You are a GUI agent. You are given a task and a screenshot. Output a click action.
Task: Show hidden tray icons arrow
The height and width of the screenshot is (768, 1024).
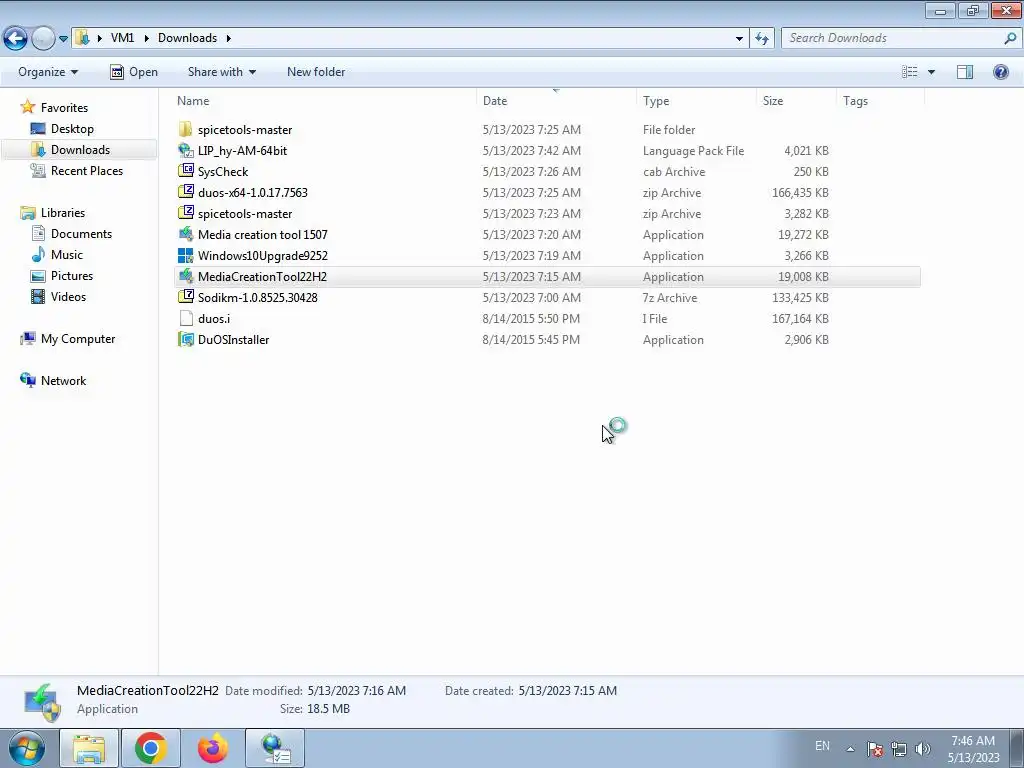tap(850, 749)
